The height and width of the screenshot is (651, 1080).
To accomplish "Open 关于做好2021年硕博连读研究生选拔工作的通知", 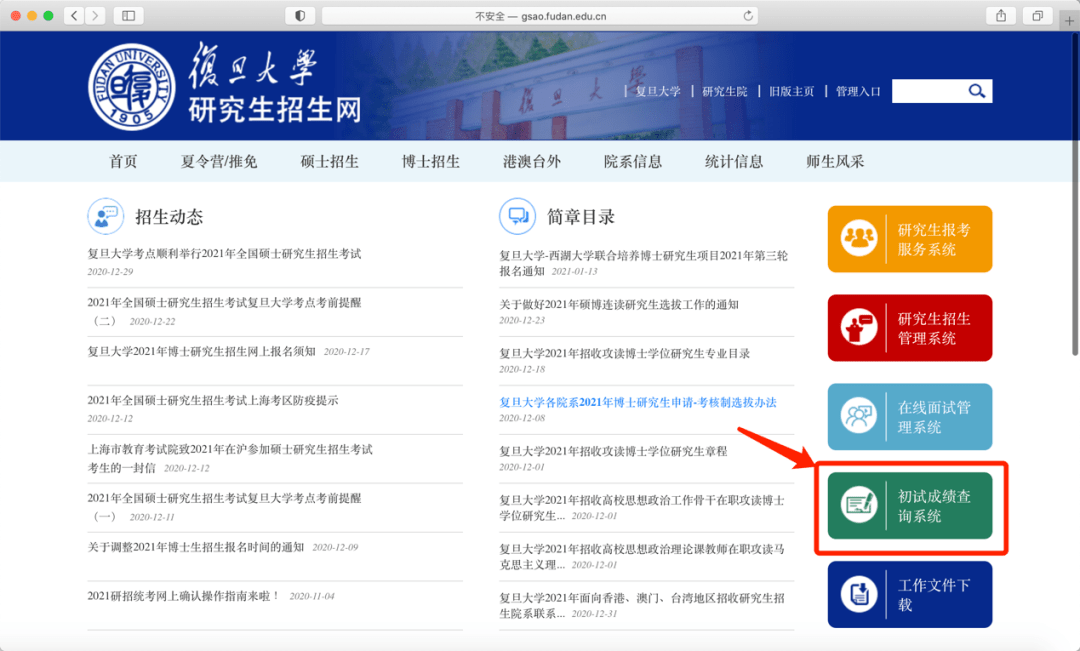I will coord(619,304).
